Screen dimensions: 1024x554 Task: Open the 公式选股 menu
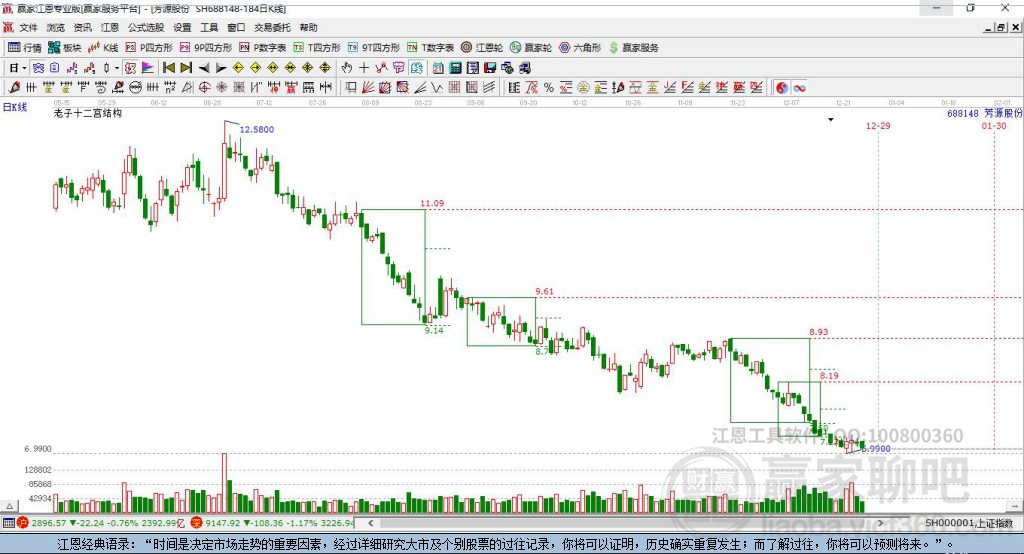click(x=146, y=27)
